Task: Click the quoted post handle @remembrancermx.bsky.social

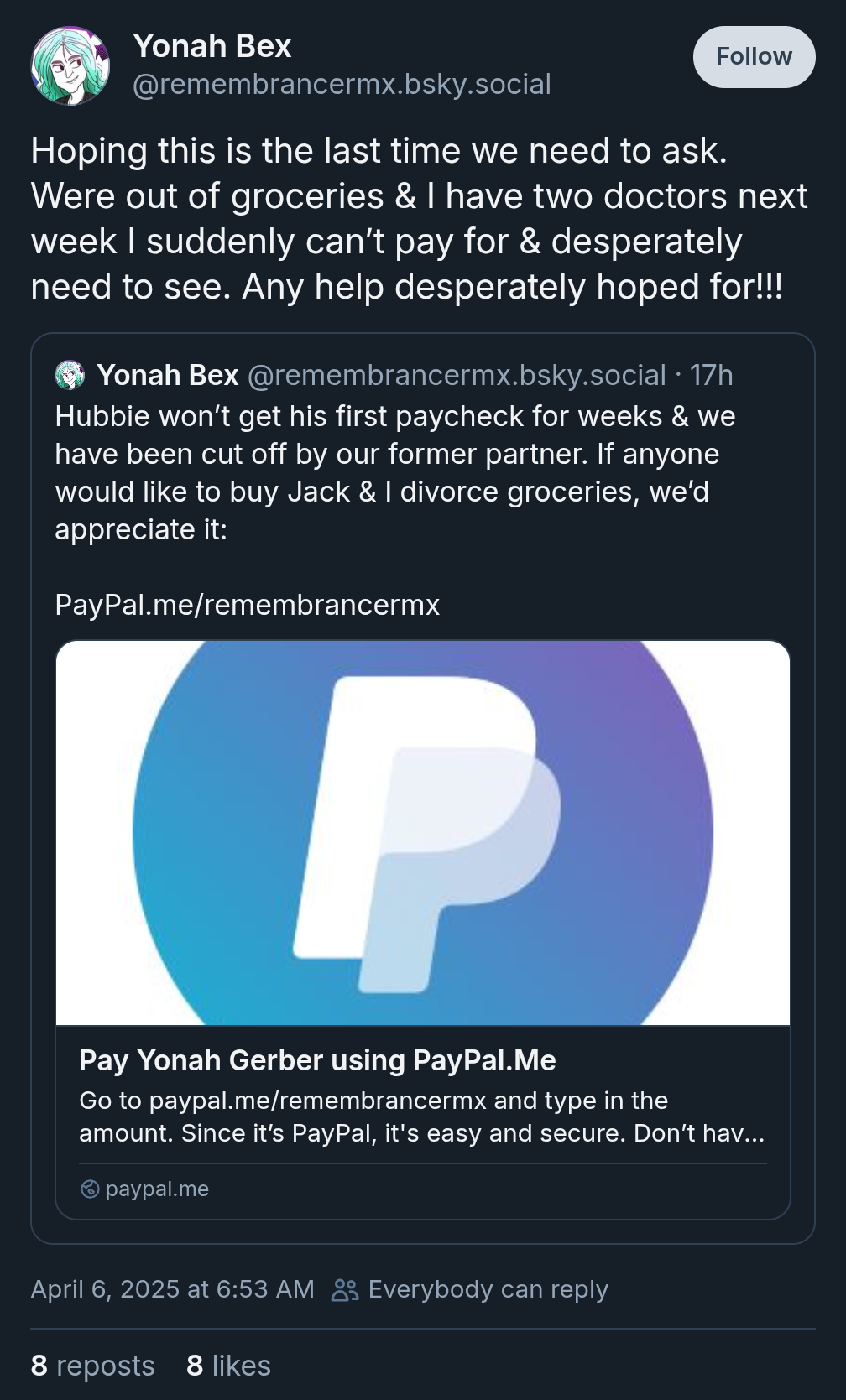Action: (x=457, y=375)
